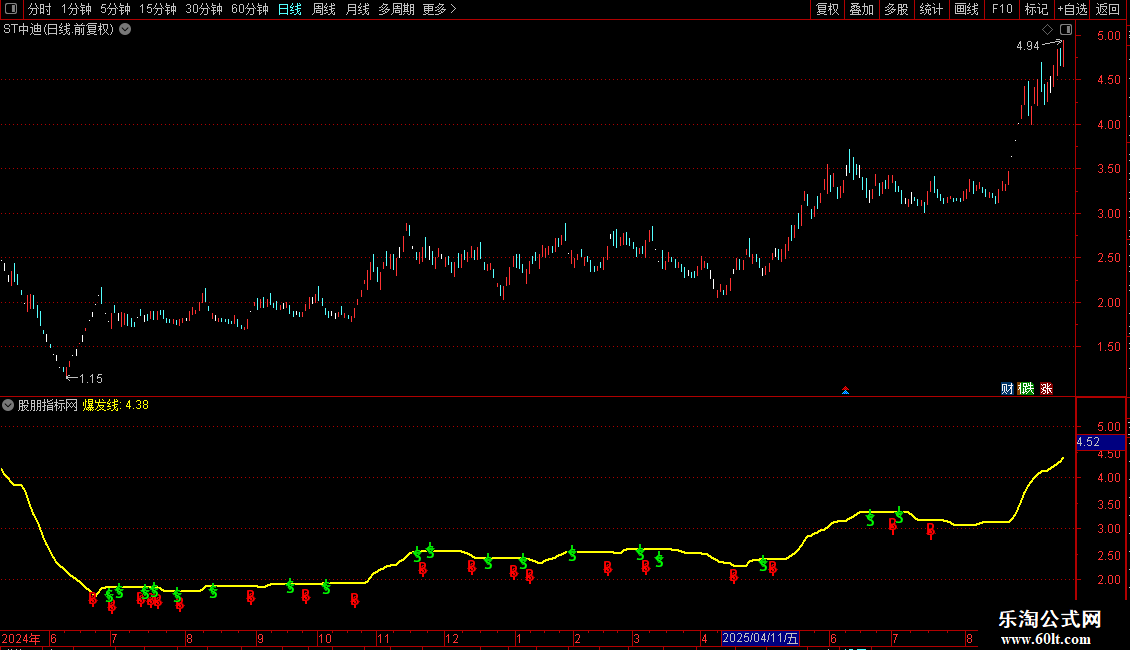Add stock with +自选

tap(1072, 9)
